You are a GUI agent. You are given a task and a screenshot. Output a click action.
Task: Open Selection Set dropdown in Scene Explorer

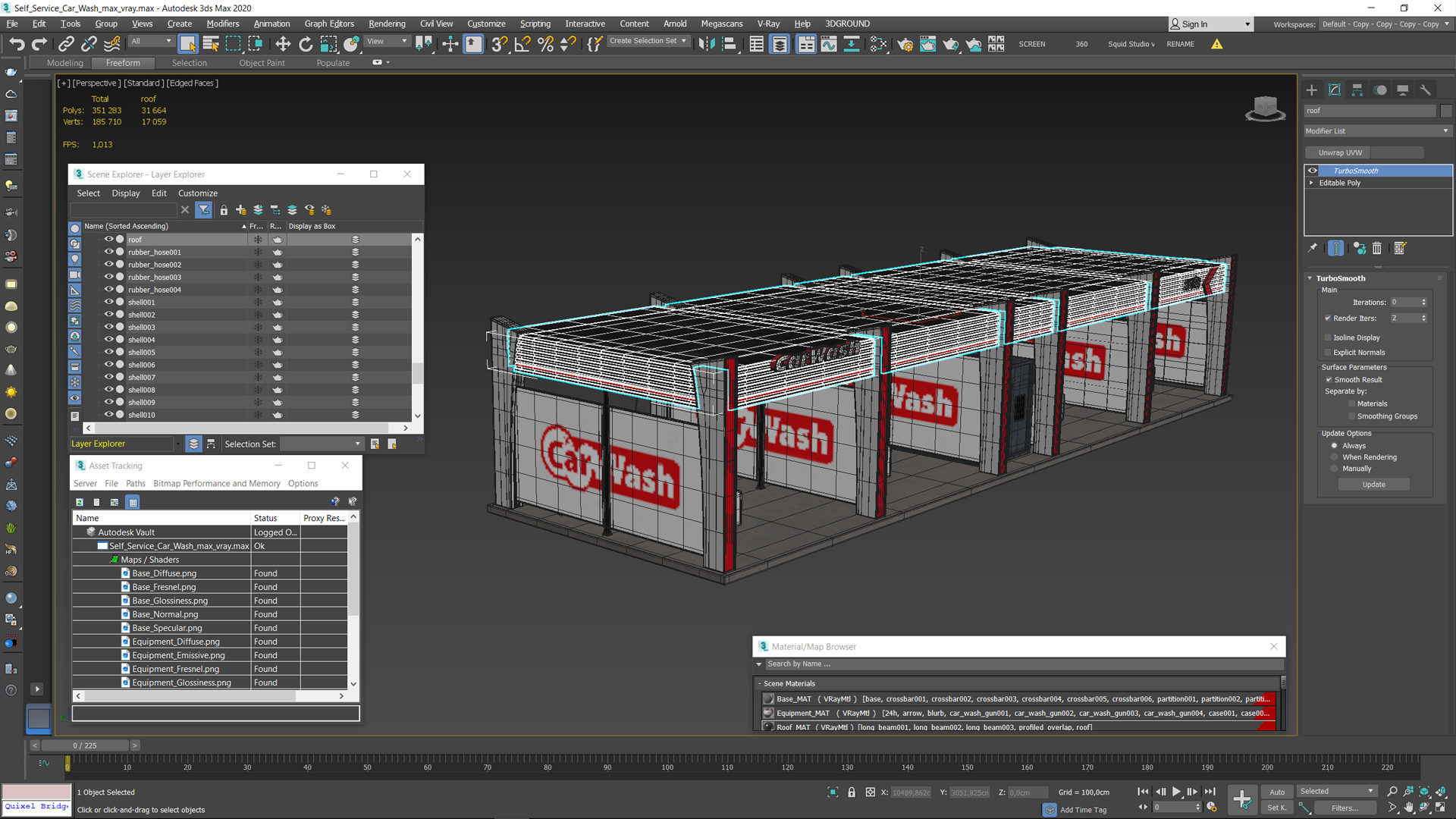pyautogui.click(x=322, y=444)
